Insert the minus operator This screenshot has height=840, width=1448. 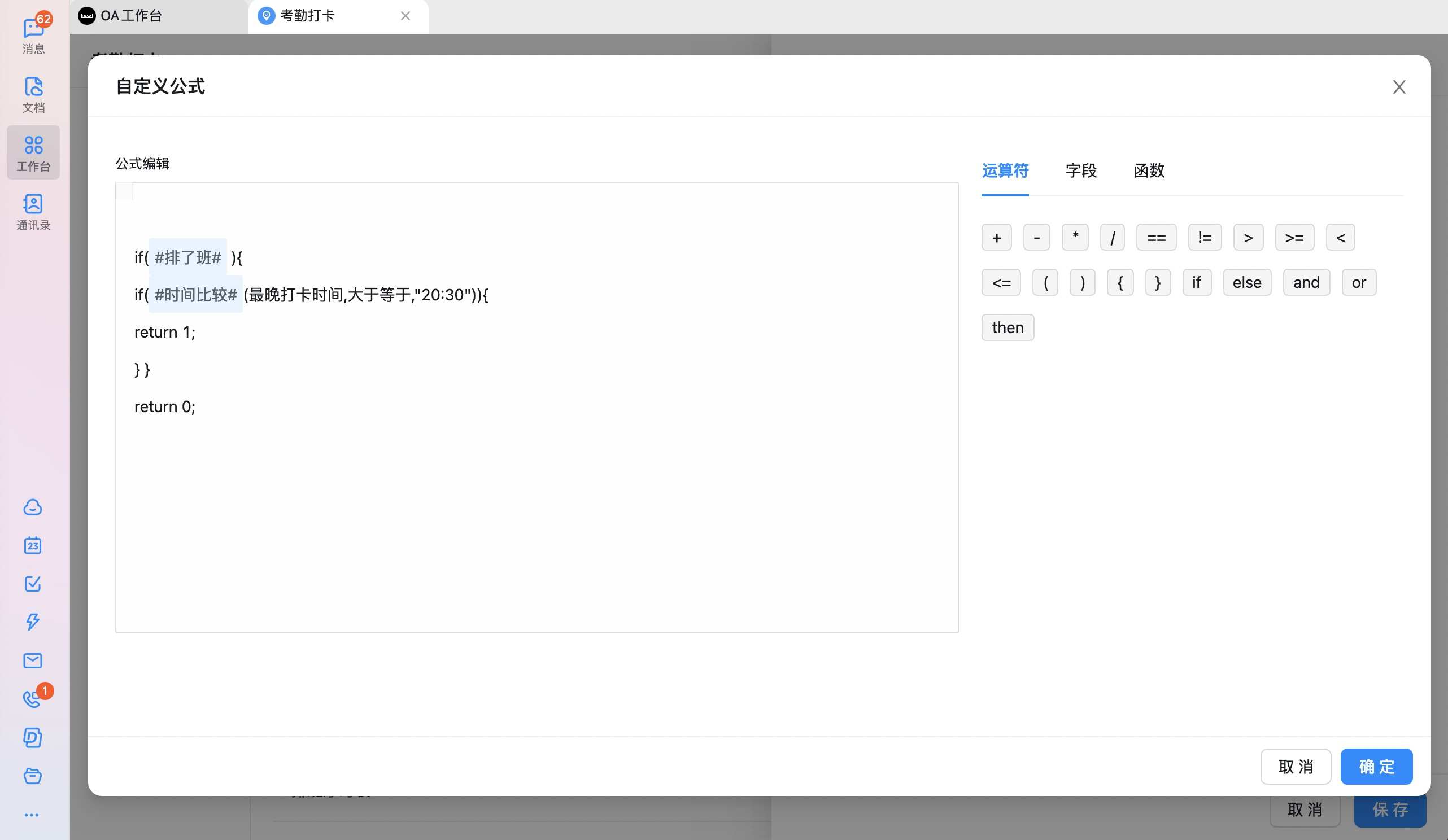point(1036,237)
